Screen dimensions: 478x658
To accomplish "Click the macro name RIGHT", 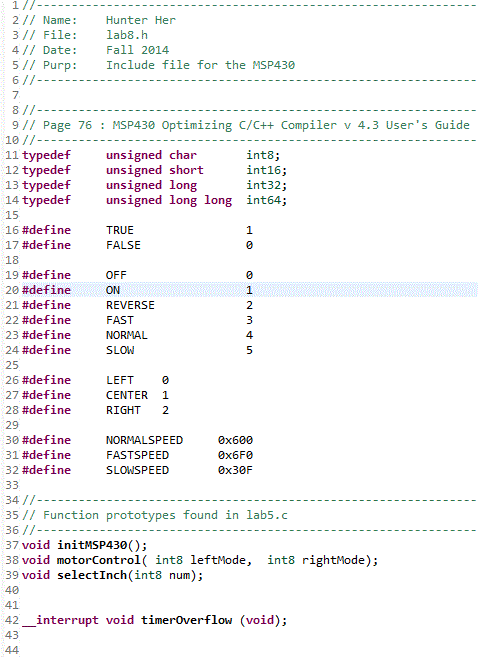I will (123, 410).
